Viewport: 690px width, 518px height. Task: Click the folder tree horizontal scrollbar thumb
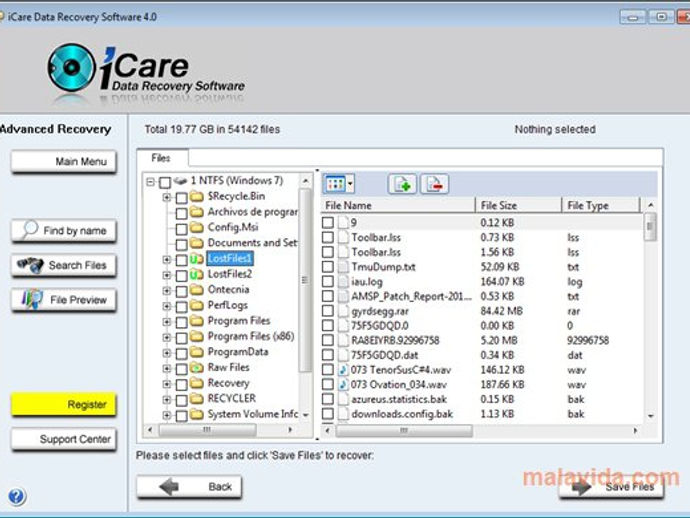207,430
